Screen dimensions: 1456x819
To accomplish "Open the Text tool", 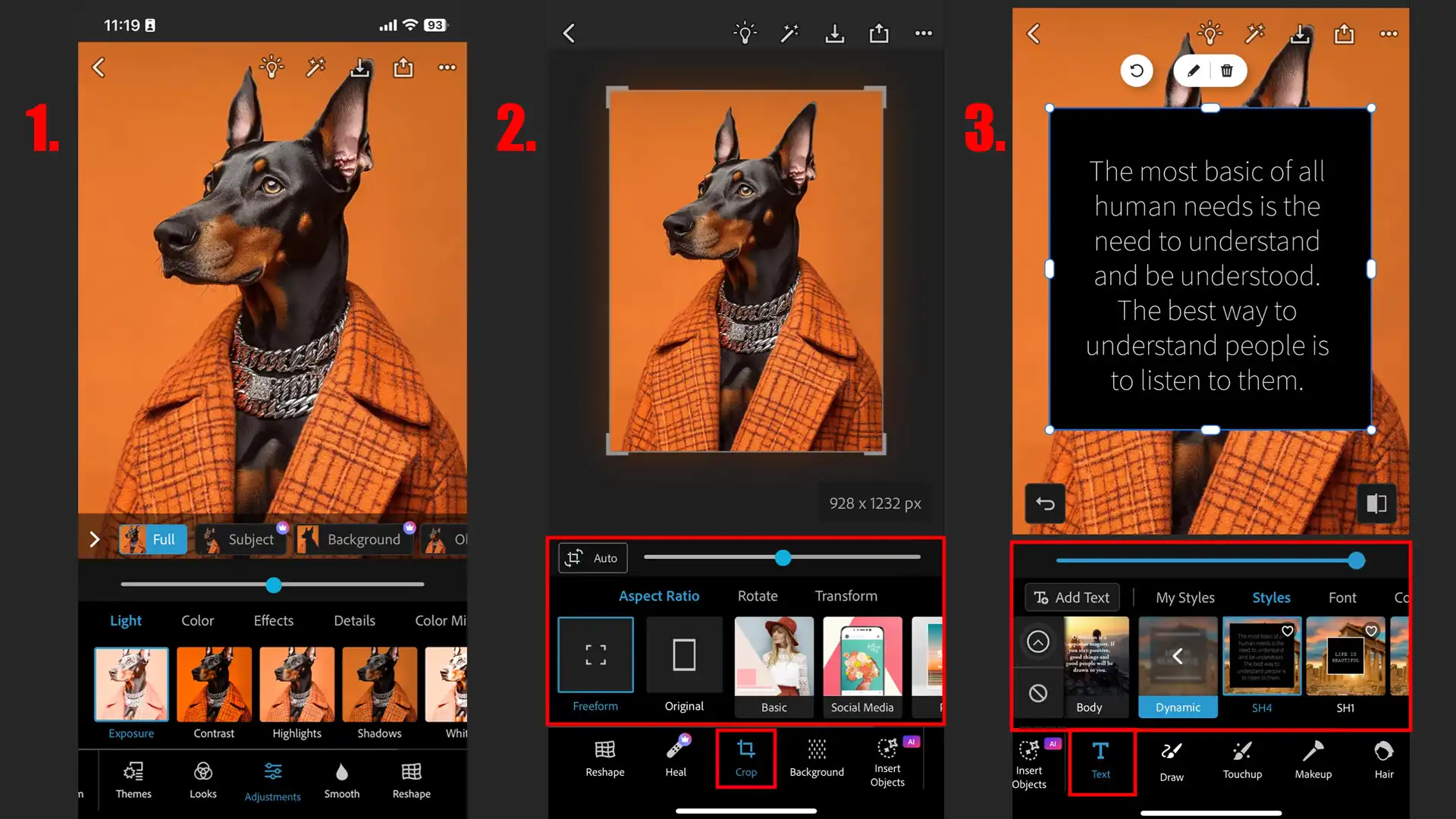I will (1100, 760).
